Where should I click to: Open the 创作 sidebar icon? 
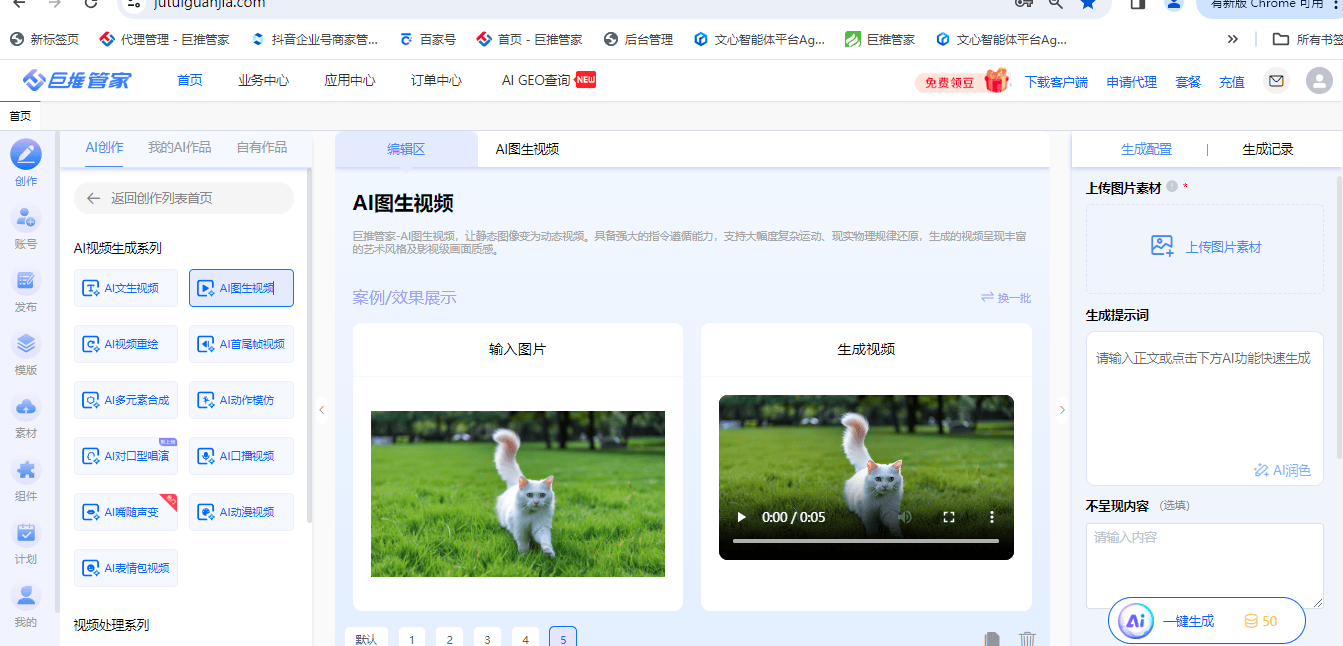pos(26,156)
